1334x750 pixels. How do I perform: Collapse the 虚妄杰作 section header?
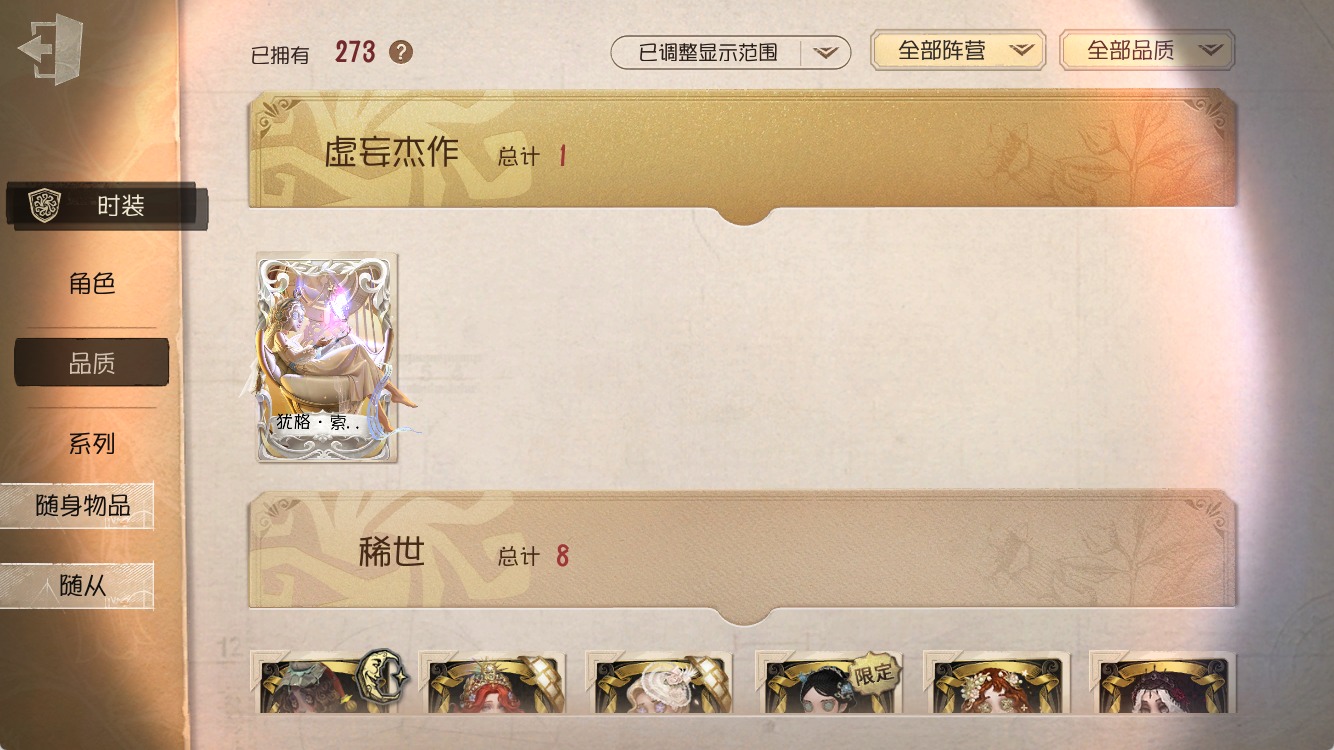[742, 150]
